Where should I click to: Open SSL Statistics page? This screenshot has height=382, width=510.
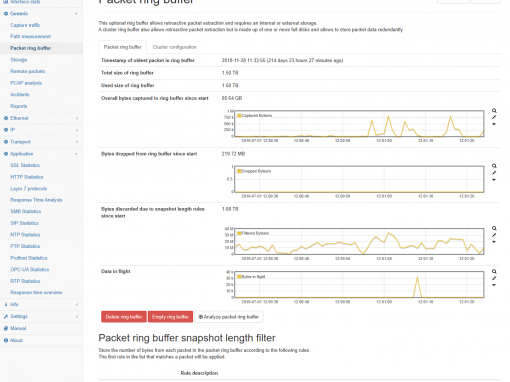coord(25,165)
